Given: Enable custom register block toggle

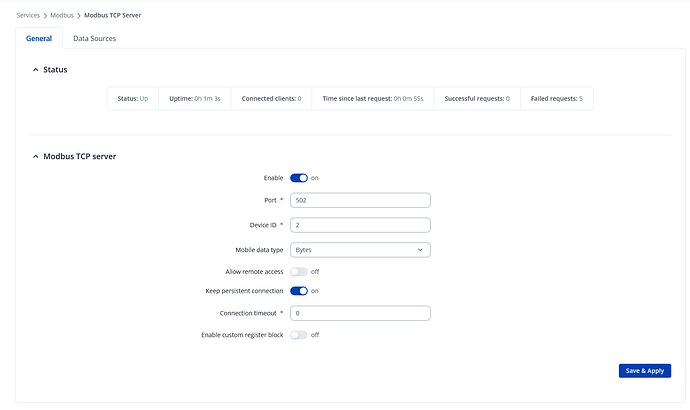Looking at the screenshot, I should [298, 335].
